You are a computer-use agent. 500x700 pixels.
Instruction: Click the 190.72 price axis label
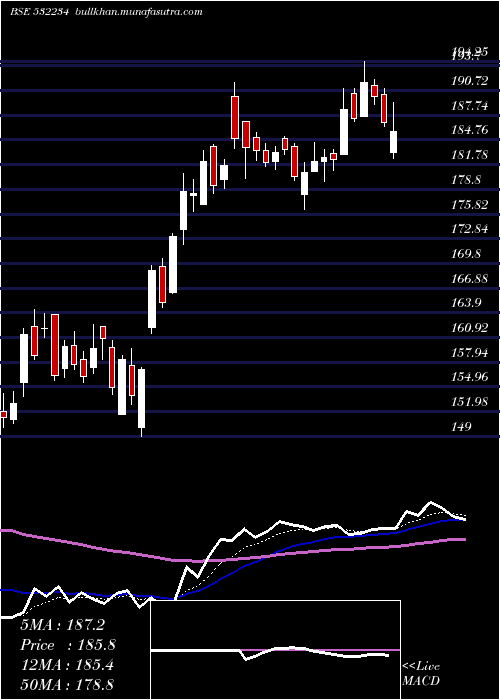[470, 81]
